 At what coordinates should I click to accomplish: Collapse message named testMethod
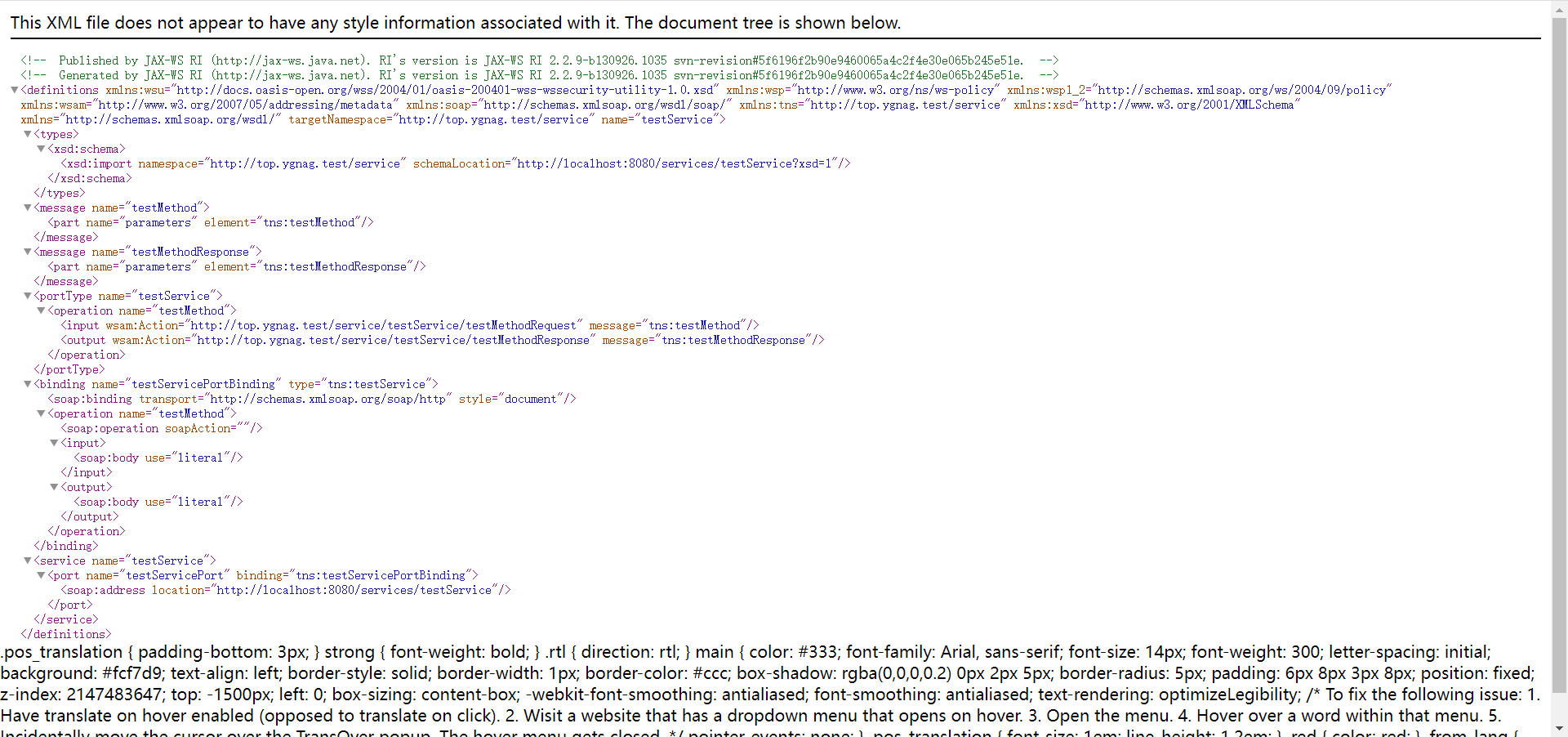pyautogui.click(x=28, y=208)
